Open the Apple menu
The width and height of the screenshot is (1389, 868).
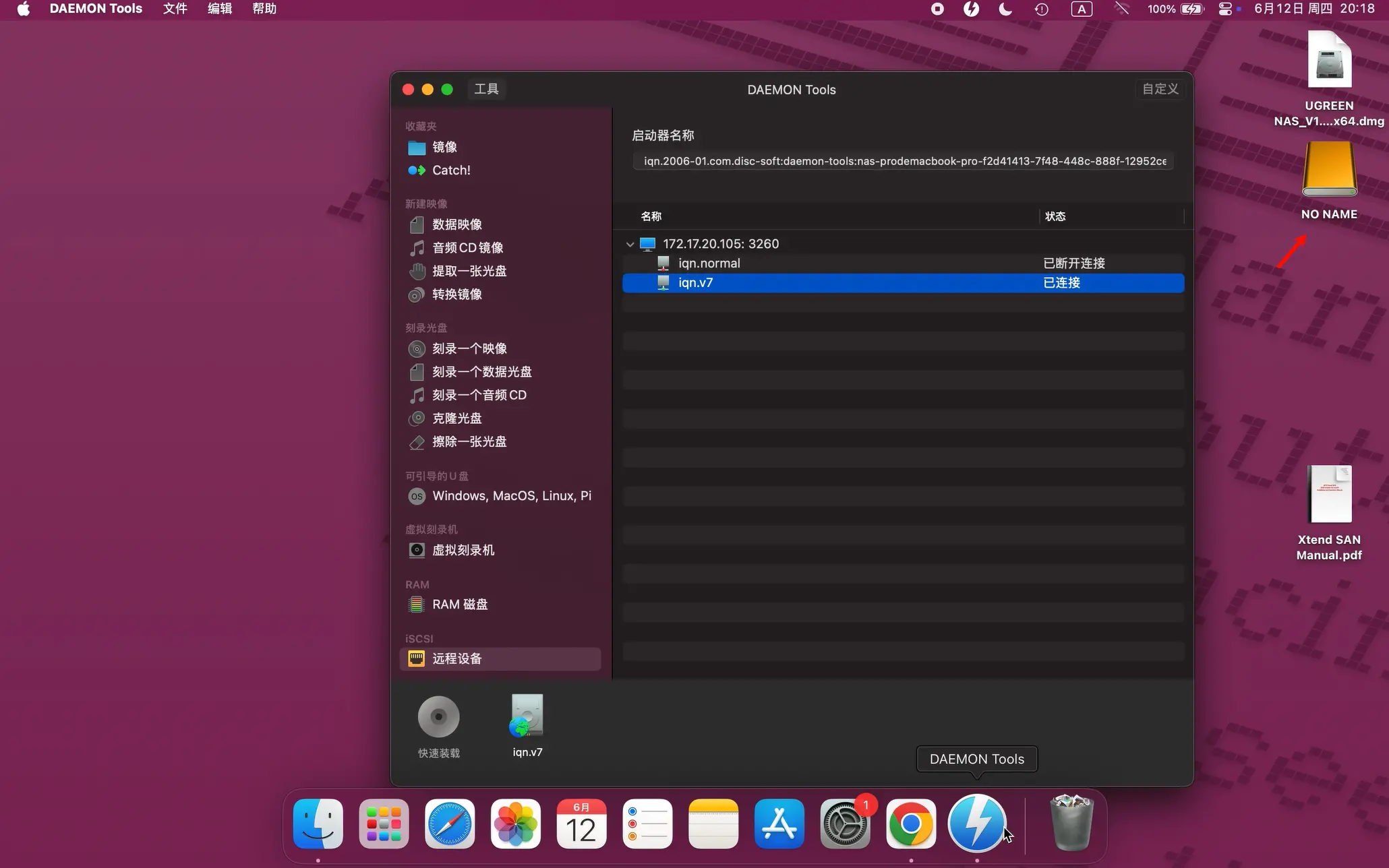tap(24, 9)
